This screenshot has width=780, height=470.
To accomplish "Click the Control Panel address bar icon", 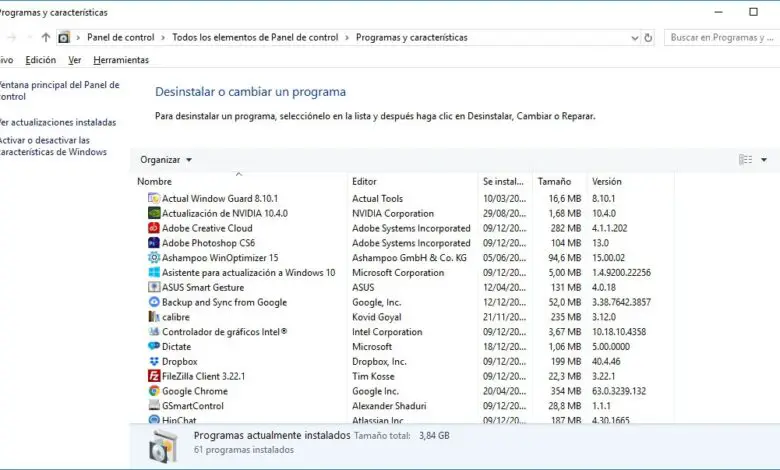I will pyautogui.click(x=64, y=37).
